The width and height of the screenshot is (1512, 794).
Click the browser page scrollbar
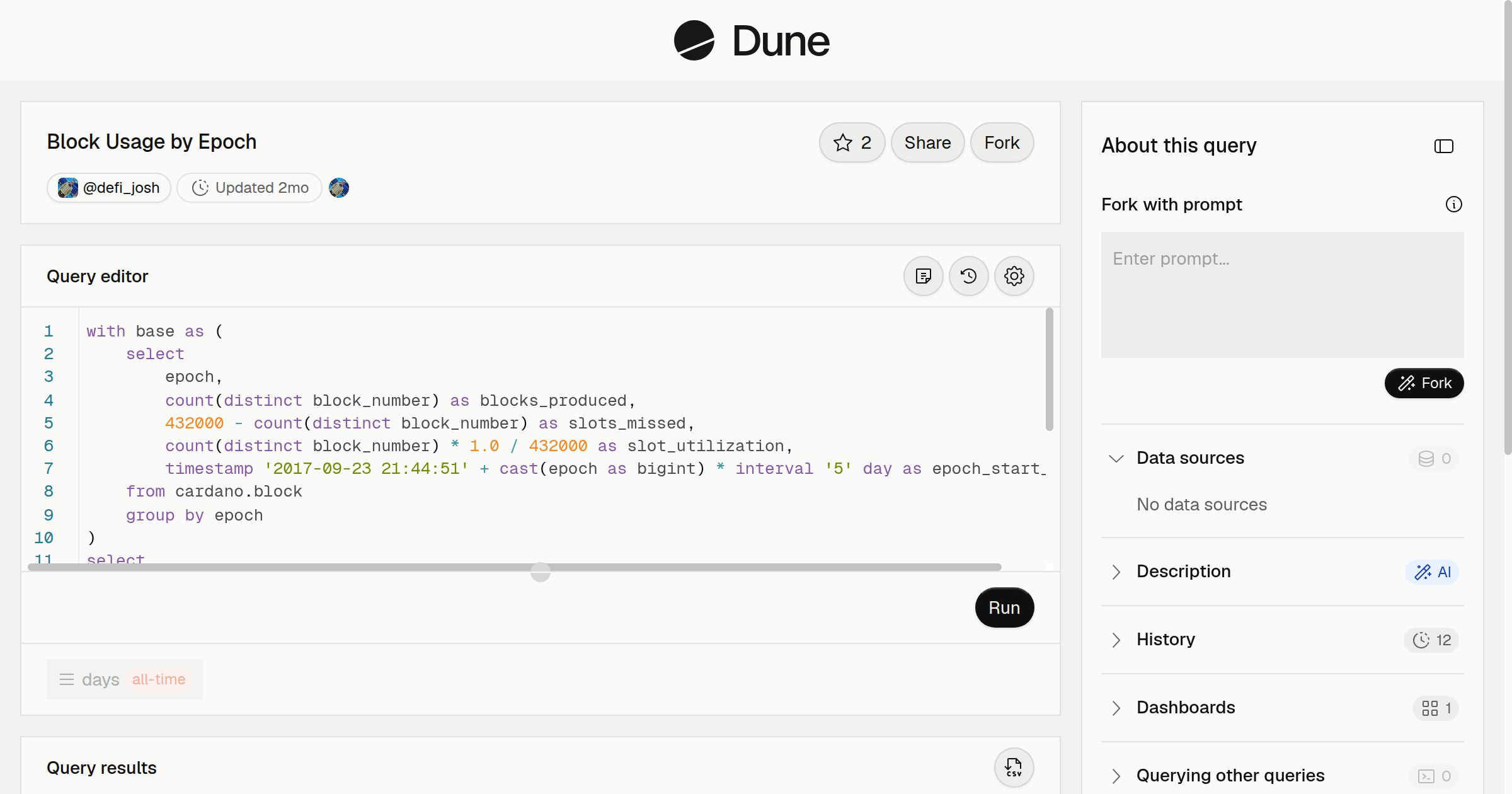click(x=1508, y=227)
